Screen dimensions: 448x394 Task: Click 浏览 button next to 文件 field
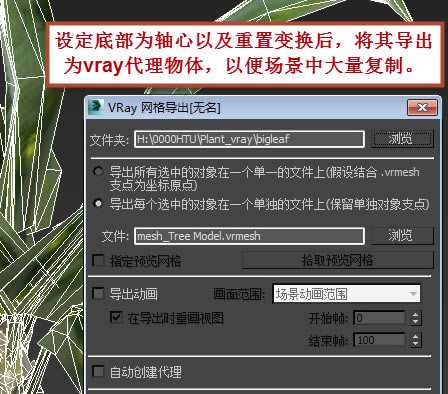coord(402,236)
